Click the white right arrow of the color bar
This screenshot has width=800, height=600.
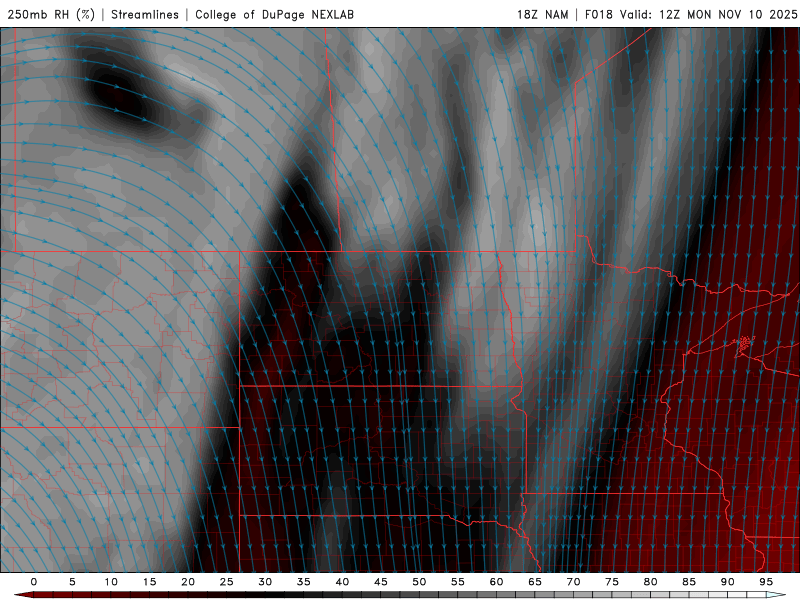click(776, 595)
